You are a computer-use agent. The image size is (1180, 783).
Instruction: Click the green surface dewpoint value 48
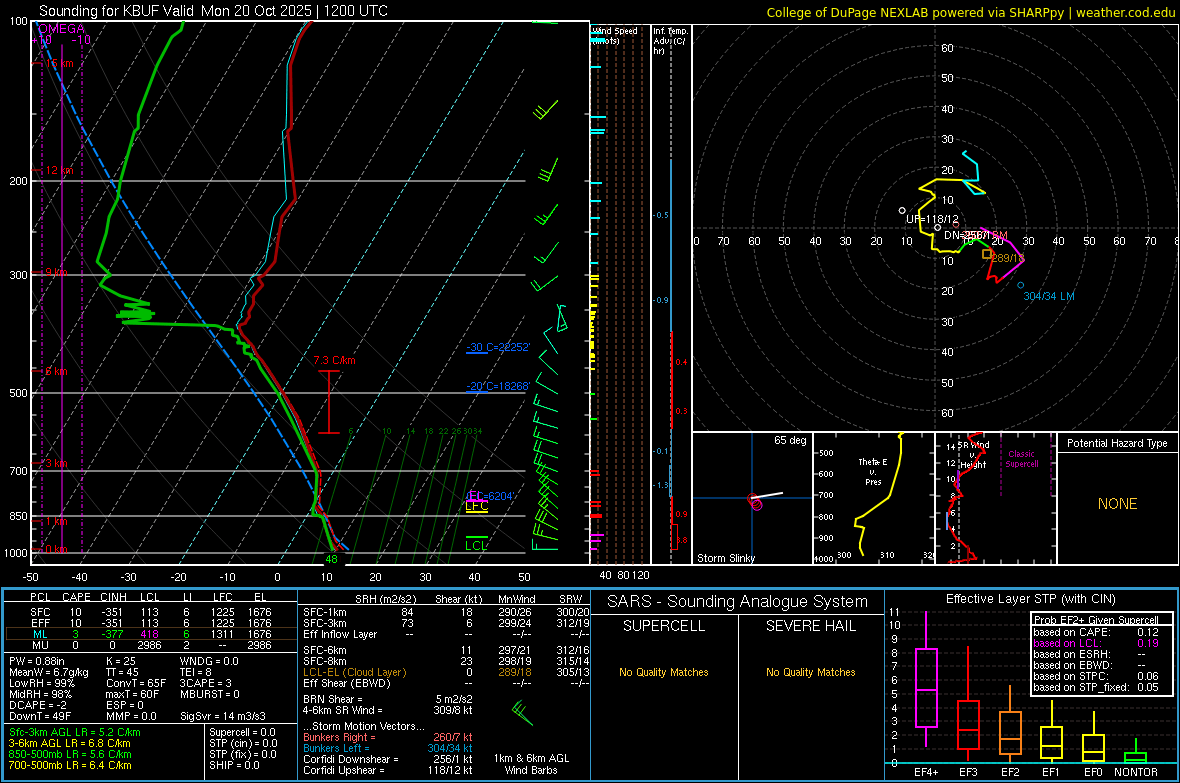[x=331, y=559]
